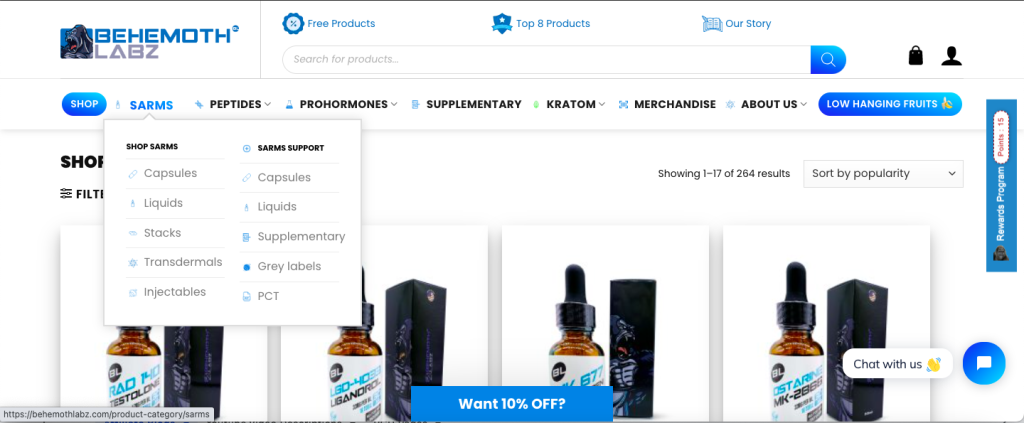Select Transdermals in the SARMs submenu

183,262
